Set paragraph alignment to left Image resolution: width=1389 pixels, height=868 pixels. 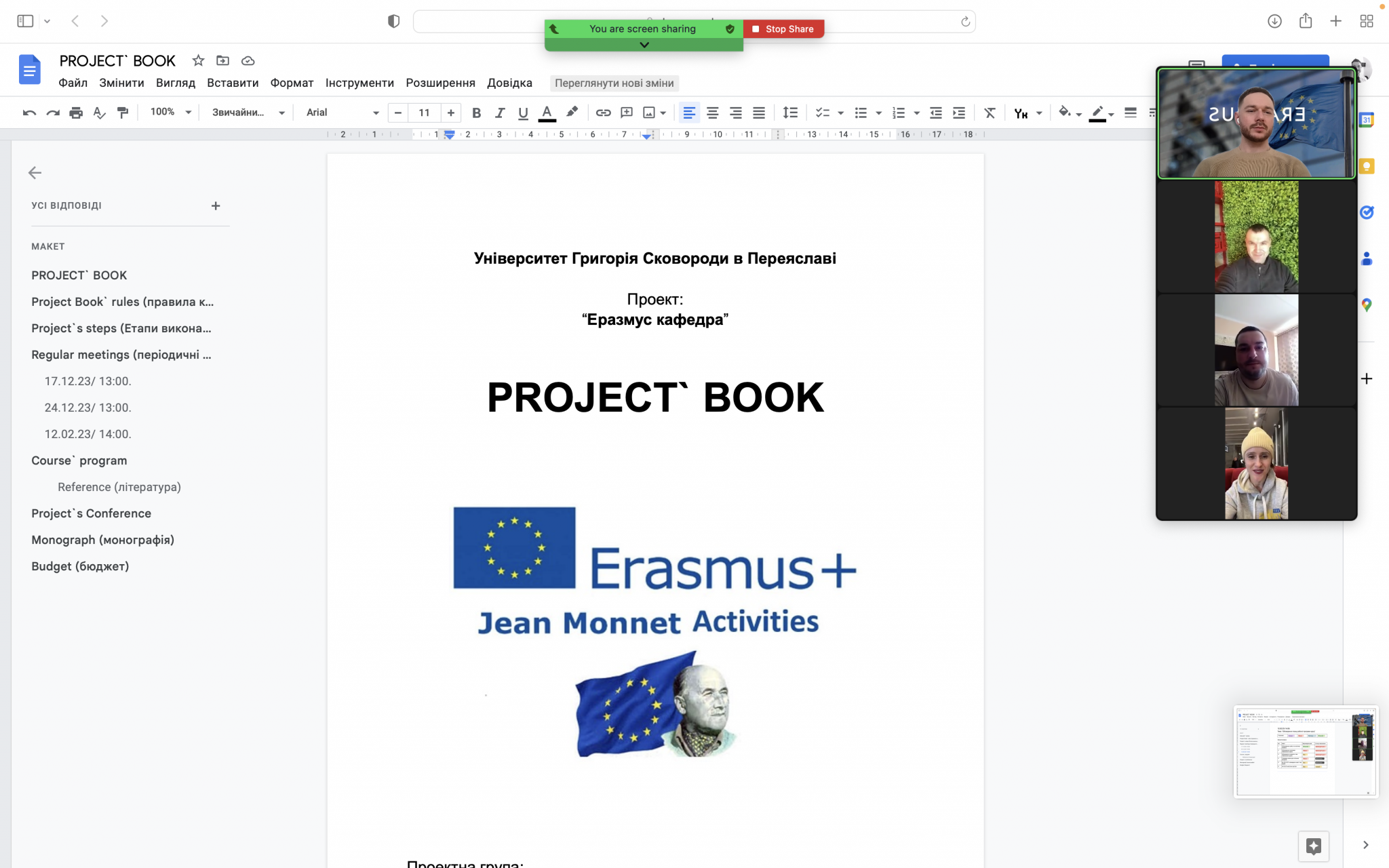pyautogui.click(x=689, y=113)
